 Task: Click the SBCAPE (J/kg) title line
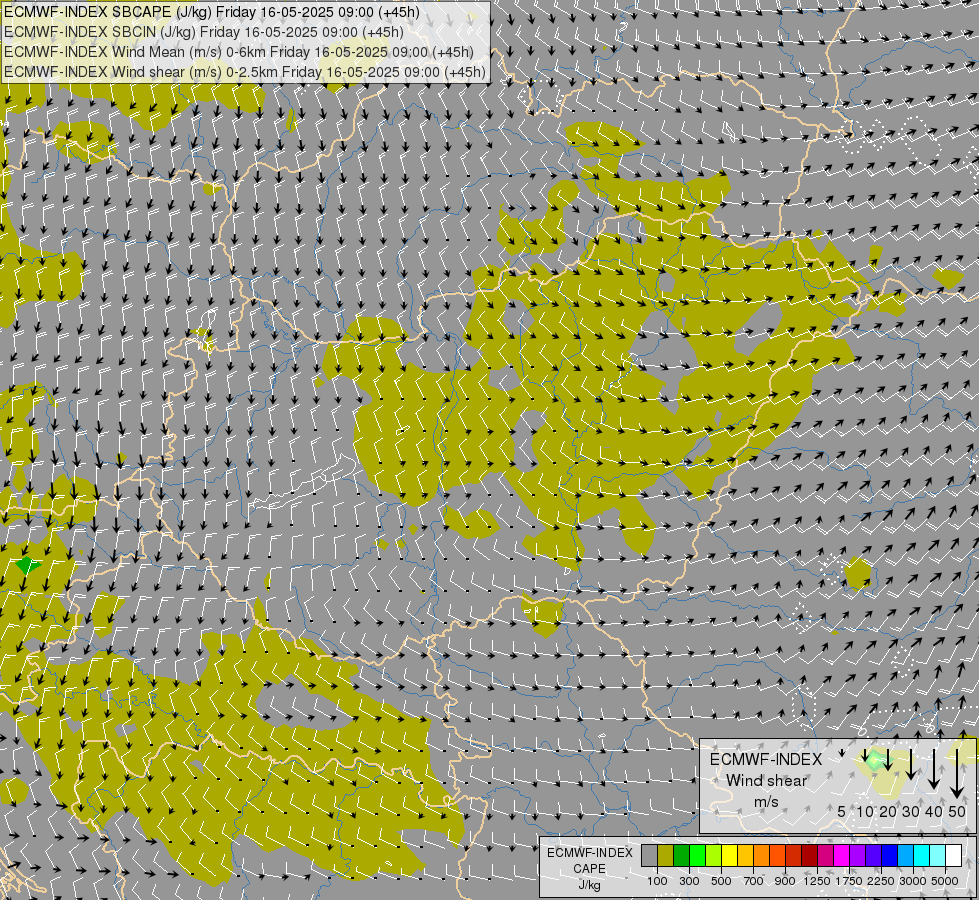pos(212,12)
